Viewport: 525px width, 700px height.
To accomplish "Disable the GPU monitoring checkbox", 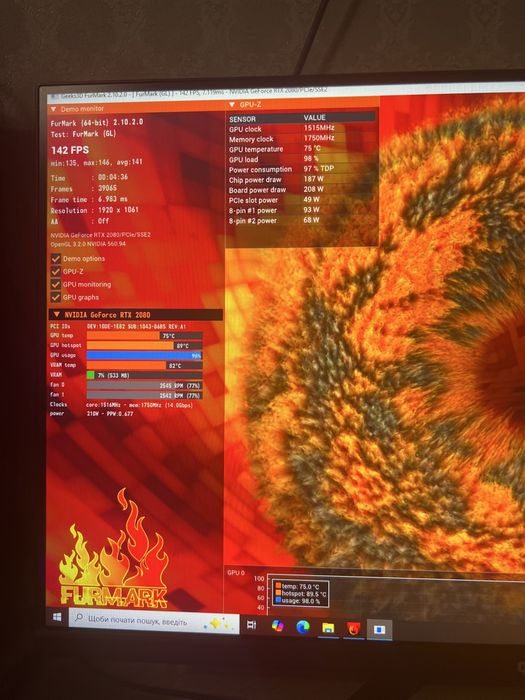I will pyautogui.click(x=55, y=284).
